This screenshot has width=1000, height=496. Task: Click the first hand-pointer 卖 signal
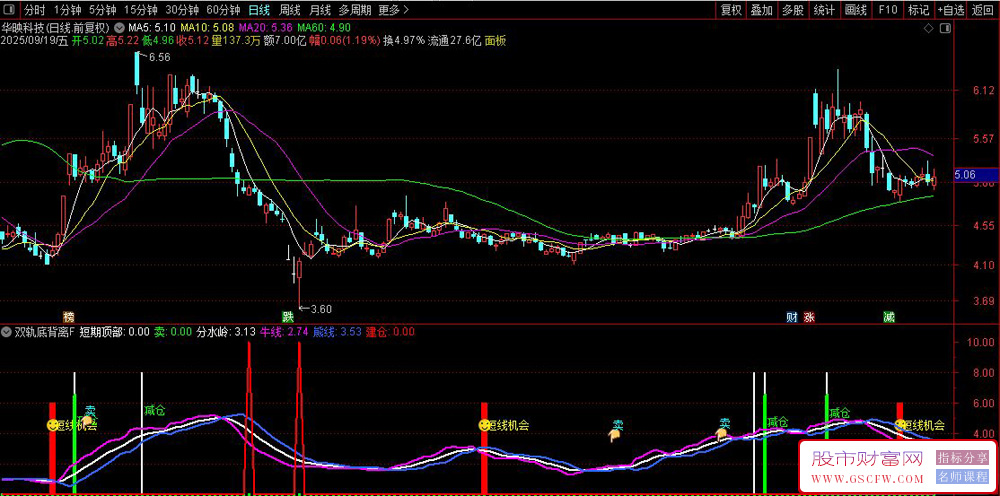click(x=88, y=421)
